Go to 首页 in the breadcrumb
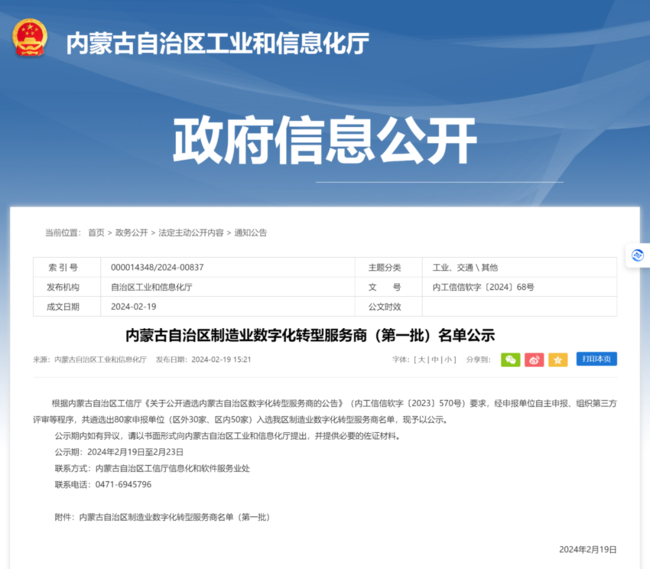The height and width of the screenshot is (569, 650). coord(95,233)
